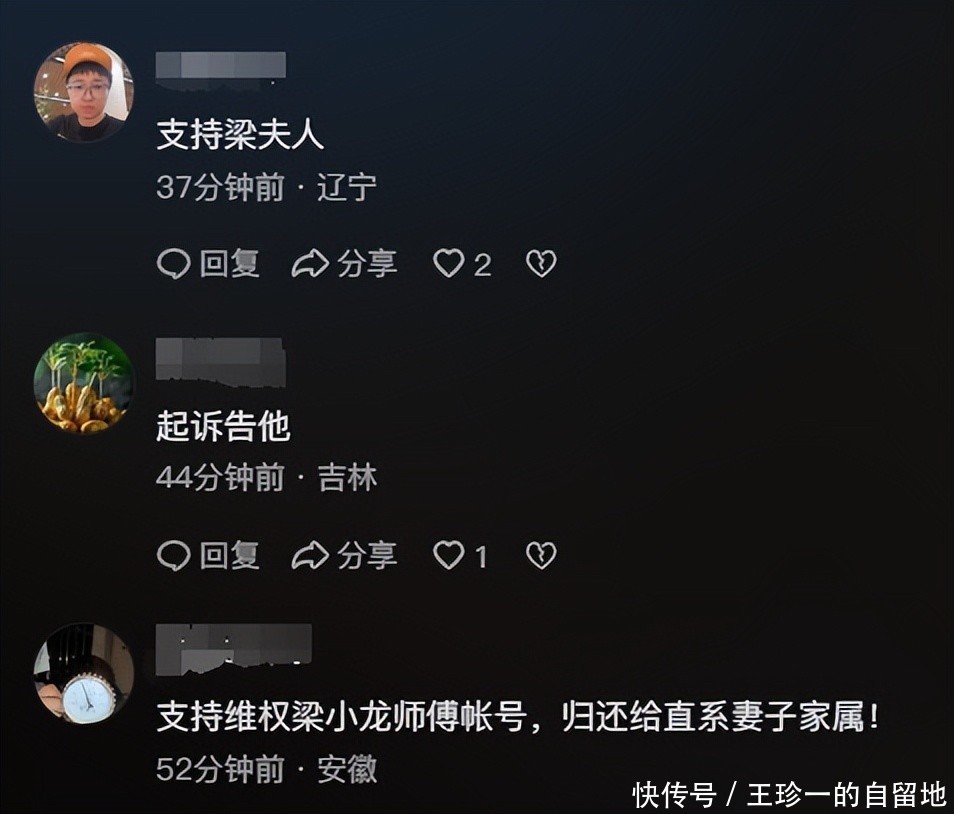Click share arrow icon under 起诉告他 comment

pos(310,556)
